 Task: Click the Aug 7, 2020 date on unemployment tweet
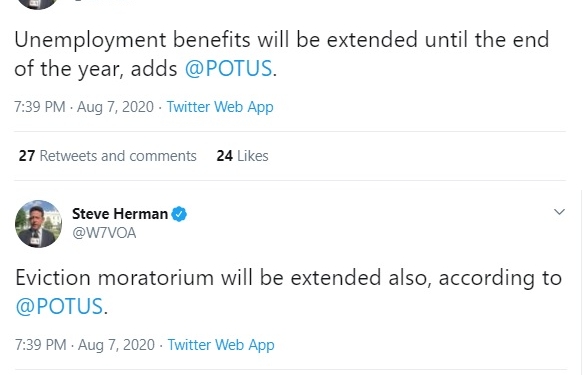coord(115,107)
